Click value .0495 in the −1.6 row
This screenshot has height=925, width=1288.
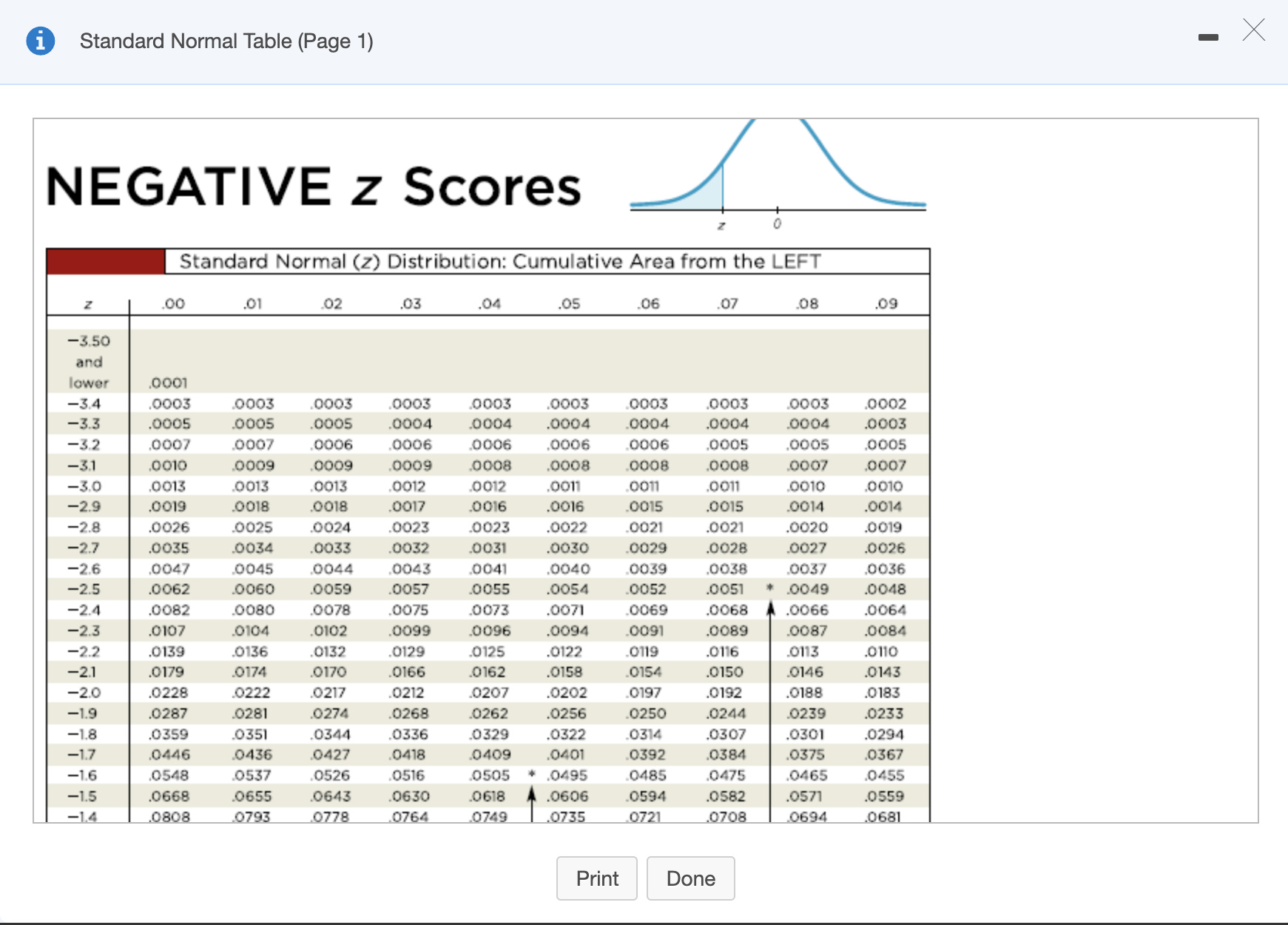click(x=567, y=776)
